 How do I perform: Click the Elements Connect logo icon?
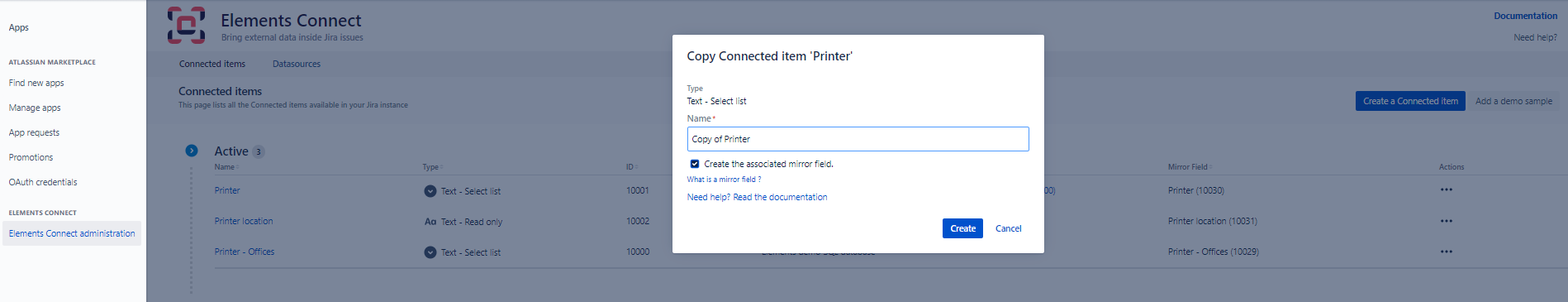point(186,25)
